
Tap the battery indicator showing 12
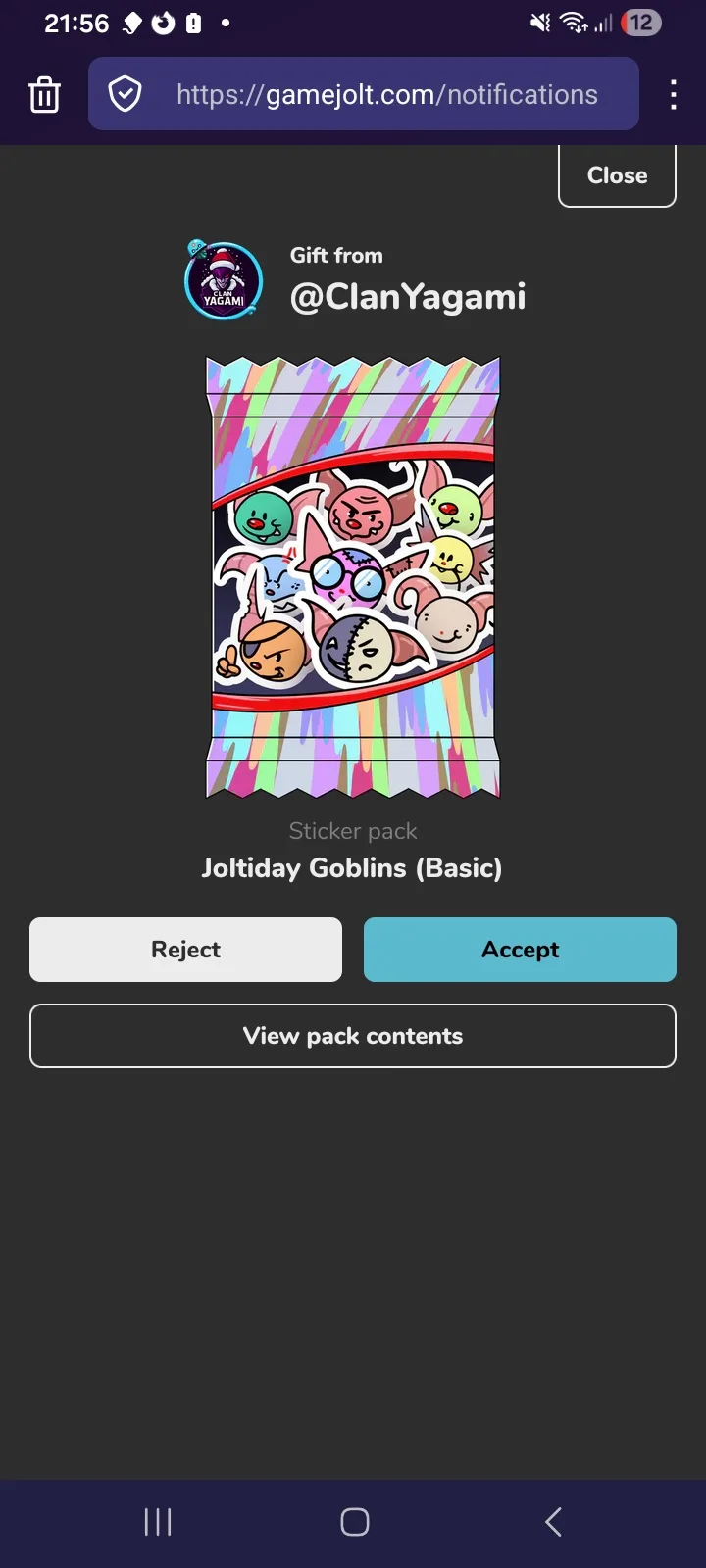coord(641,23)
